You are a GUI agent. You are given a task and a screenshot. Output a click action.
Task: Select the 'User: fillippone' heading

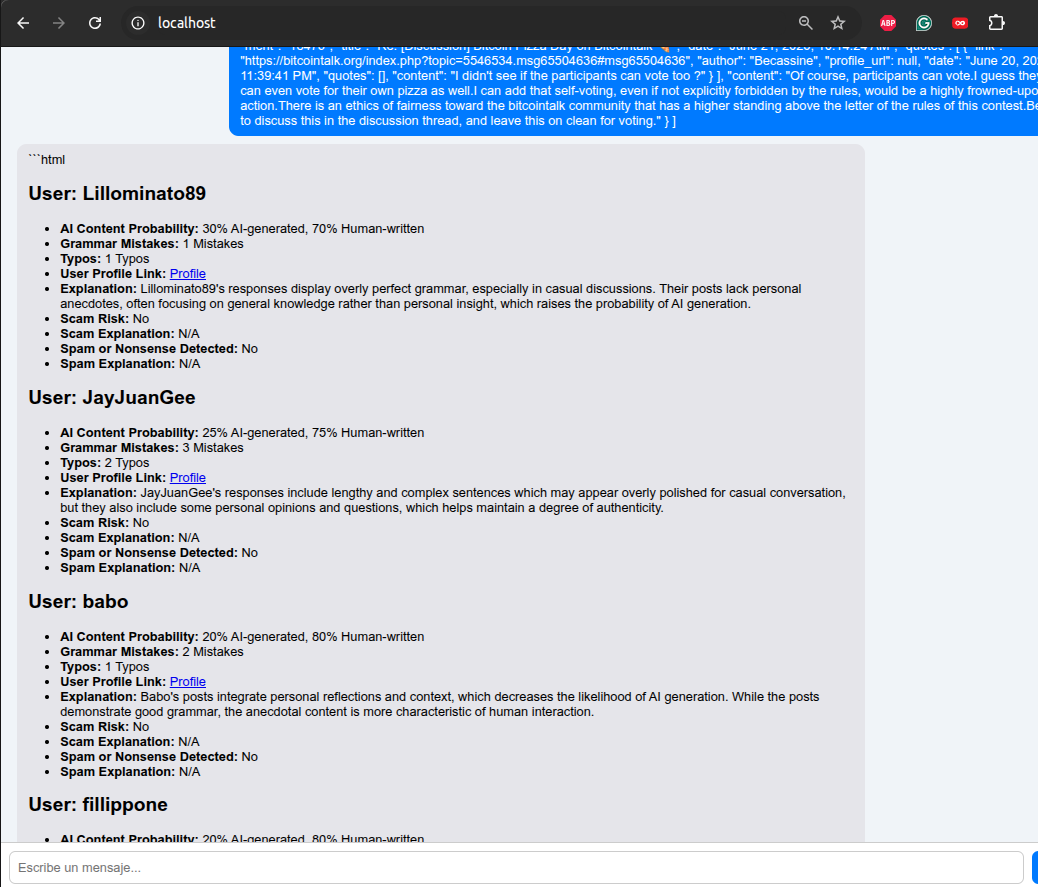98,804
